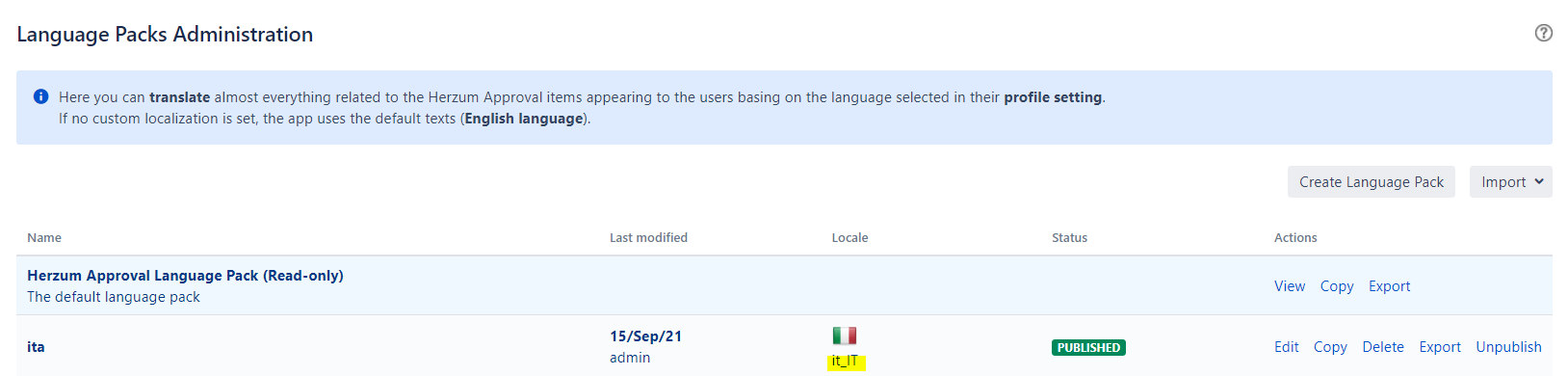Click the highlighted it_IT locale text

pos(846,362)
